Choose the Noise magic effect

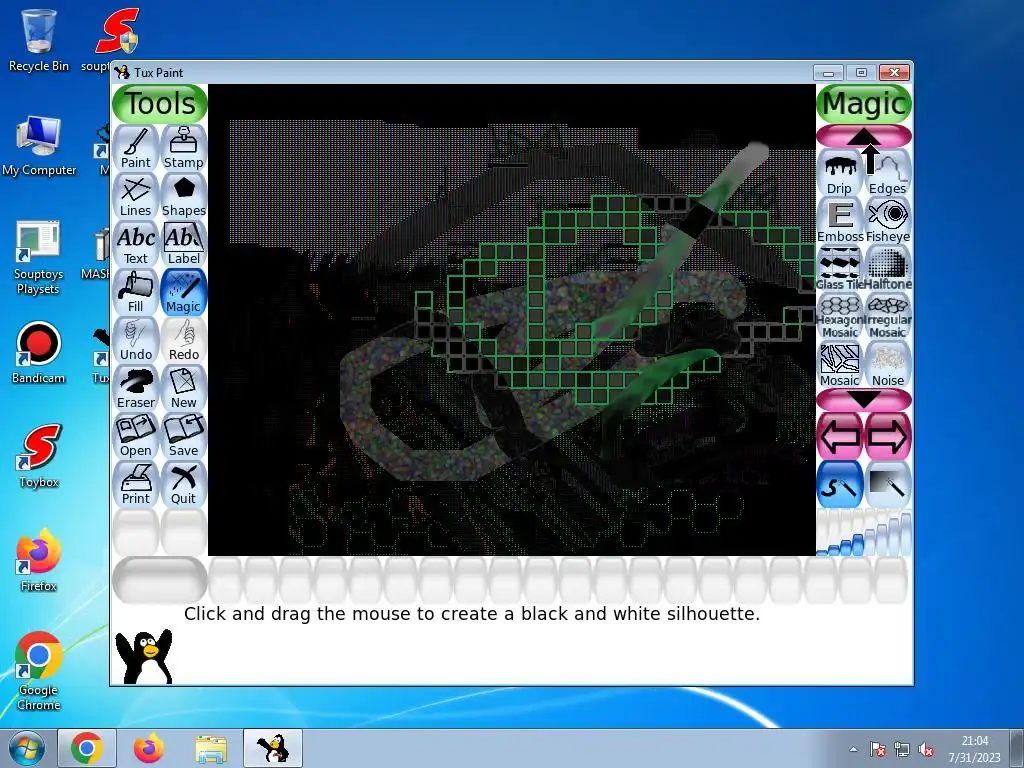pyautogui.click(x=888, y=365)
